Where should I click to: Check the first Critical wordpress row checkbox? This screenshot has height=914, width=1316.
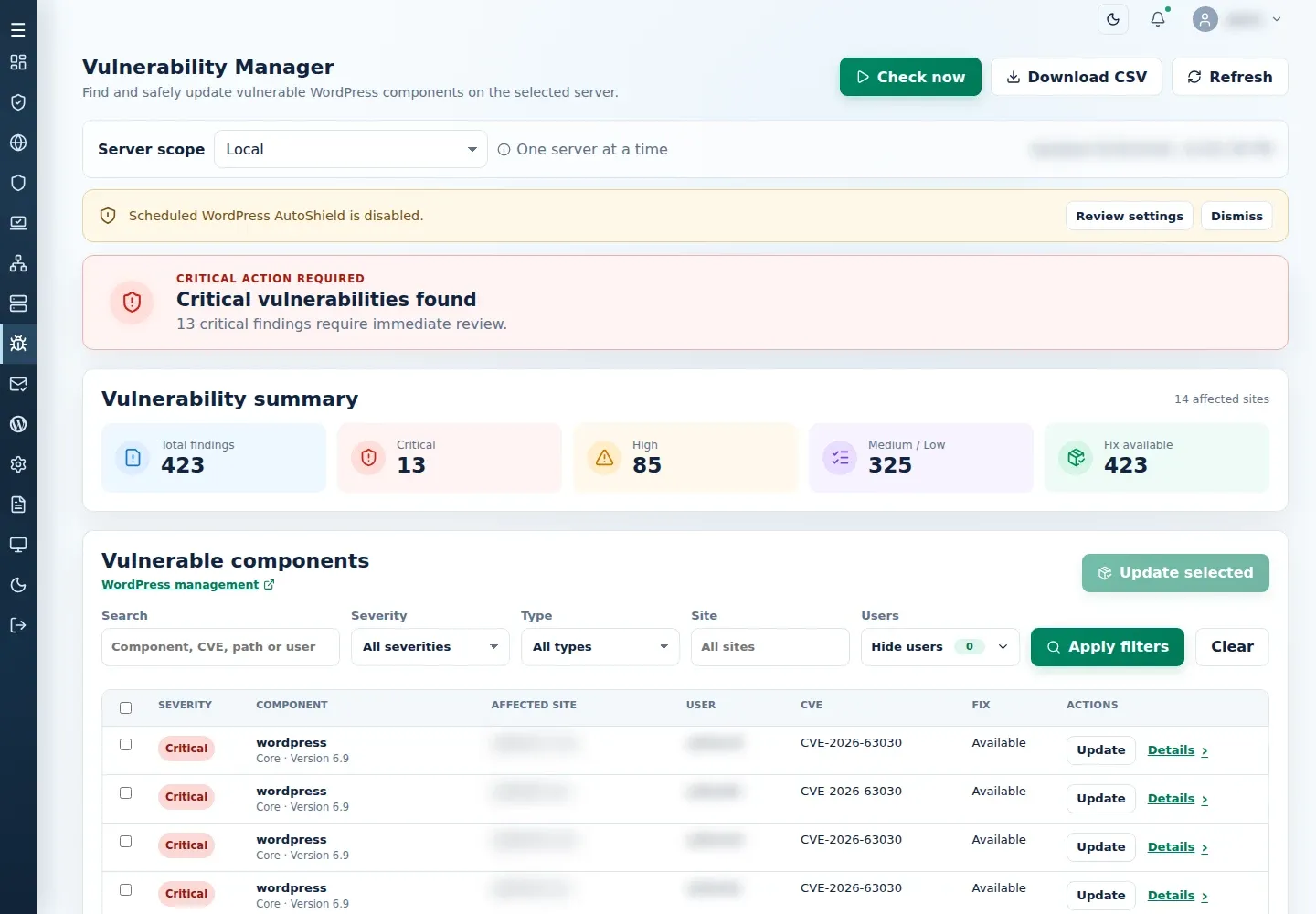[x=126, y=744]
